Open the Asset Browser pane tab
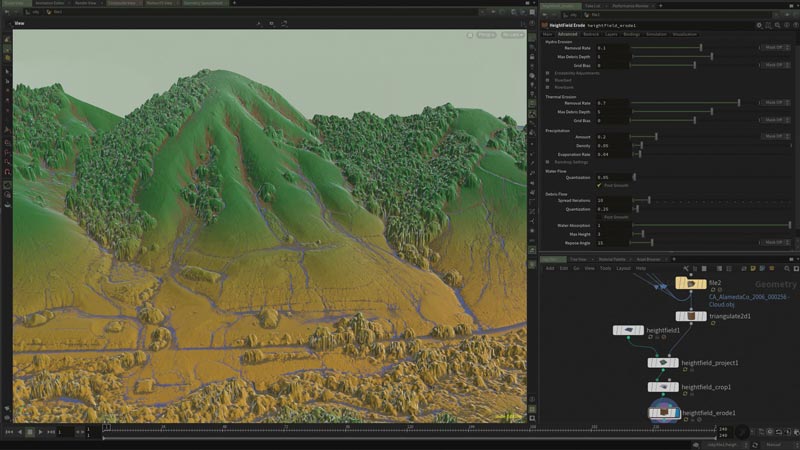Image resolution: width=800 pixels, height=450 pixels. click(648, 259)
